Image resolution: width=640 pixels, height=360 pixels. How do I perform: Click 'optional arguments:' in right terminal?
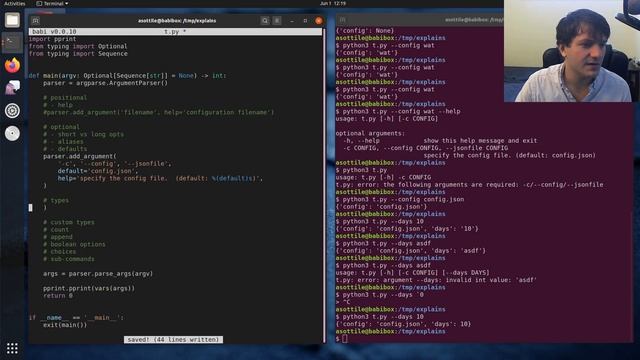(x=370, y=133)
